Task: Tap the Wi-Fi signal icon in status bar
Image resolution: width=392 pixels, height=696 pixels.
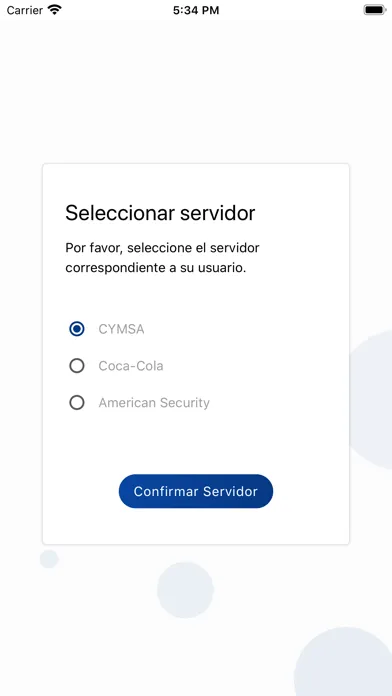Action: [55, 10]
